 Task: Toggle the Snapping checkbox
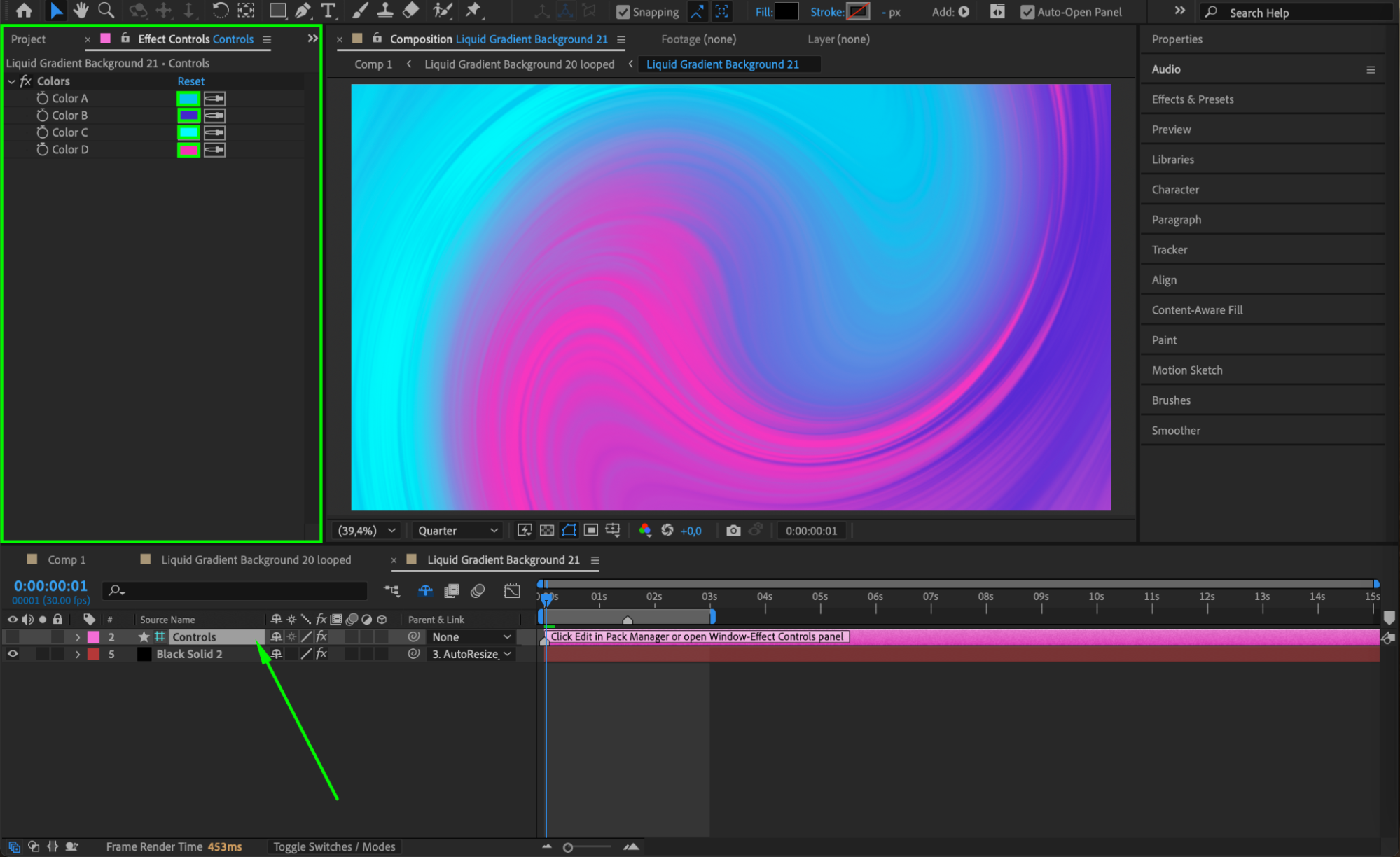(x=623, y=12)
